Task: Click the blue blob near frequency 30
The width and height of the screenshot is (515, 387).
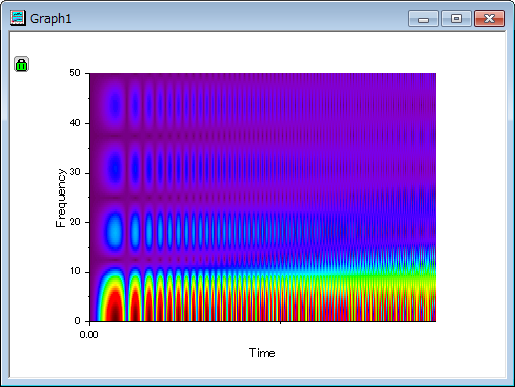Action: pyautogui.click(x=115, y=167)
